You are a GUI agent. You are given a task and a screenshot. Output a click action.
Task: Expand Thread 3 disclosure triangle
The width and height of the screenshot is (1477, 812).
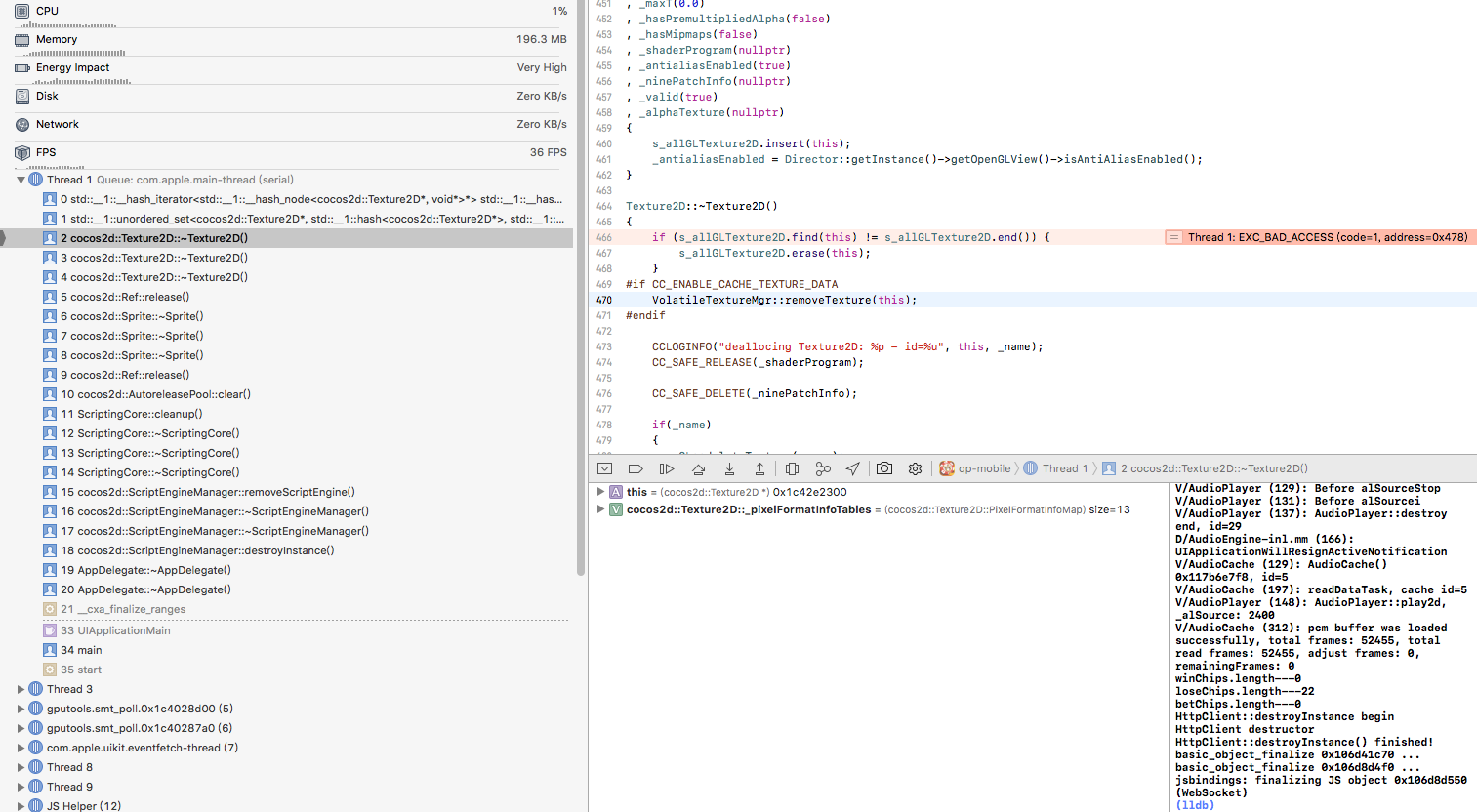coord(21,689)
